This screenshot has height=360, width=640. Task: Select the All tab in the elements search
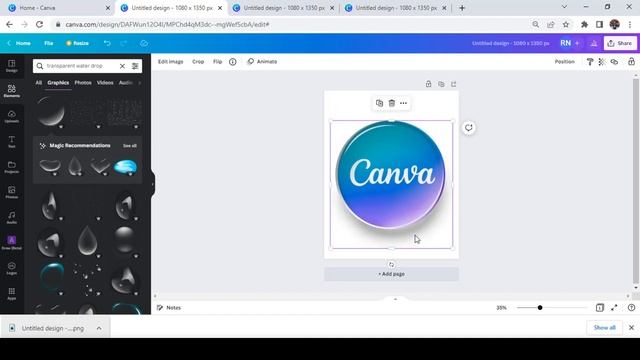point(38,82)
